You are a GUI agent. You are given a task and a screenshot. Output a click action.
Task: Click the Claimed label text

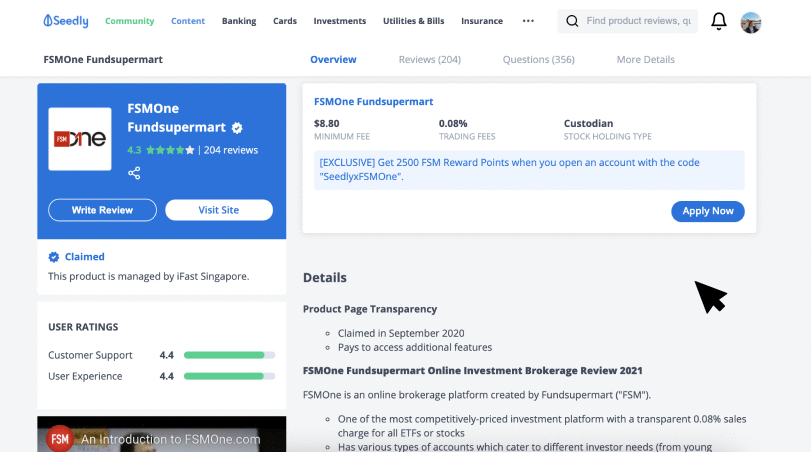tap(84, 257)
